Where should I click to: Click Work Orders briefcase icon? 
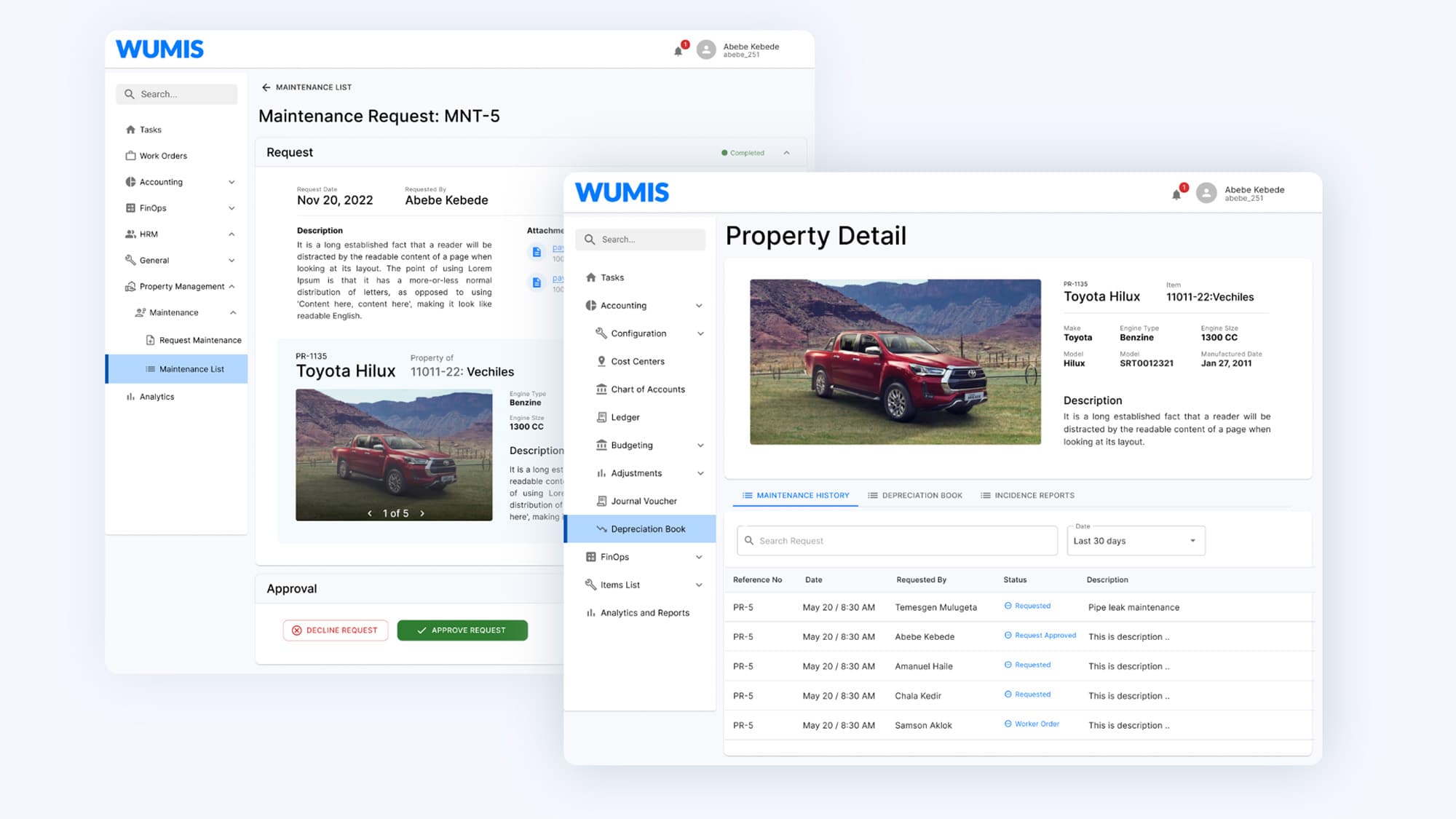click(130, 156)
